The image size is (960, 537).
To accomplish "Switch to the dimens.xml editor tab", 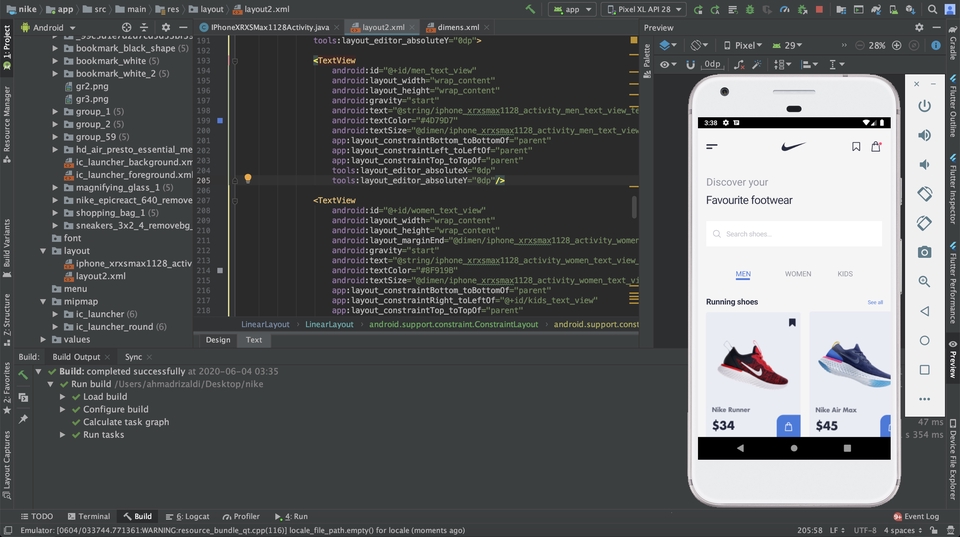I will coord(458,27).
